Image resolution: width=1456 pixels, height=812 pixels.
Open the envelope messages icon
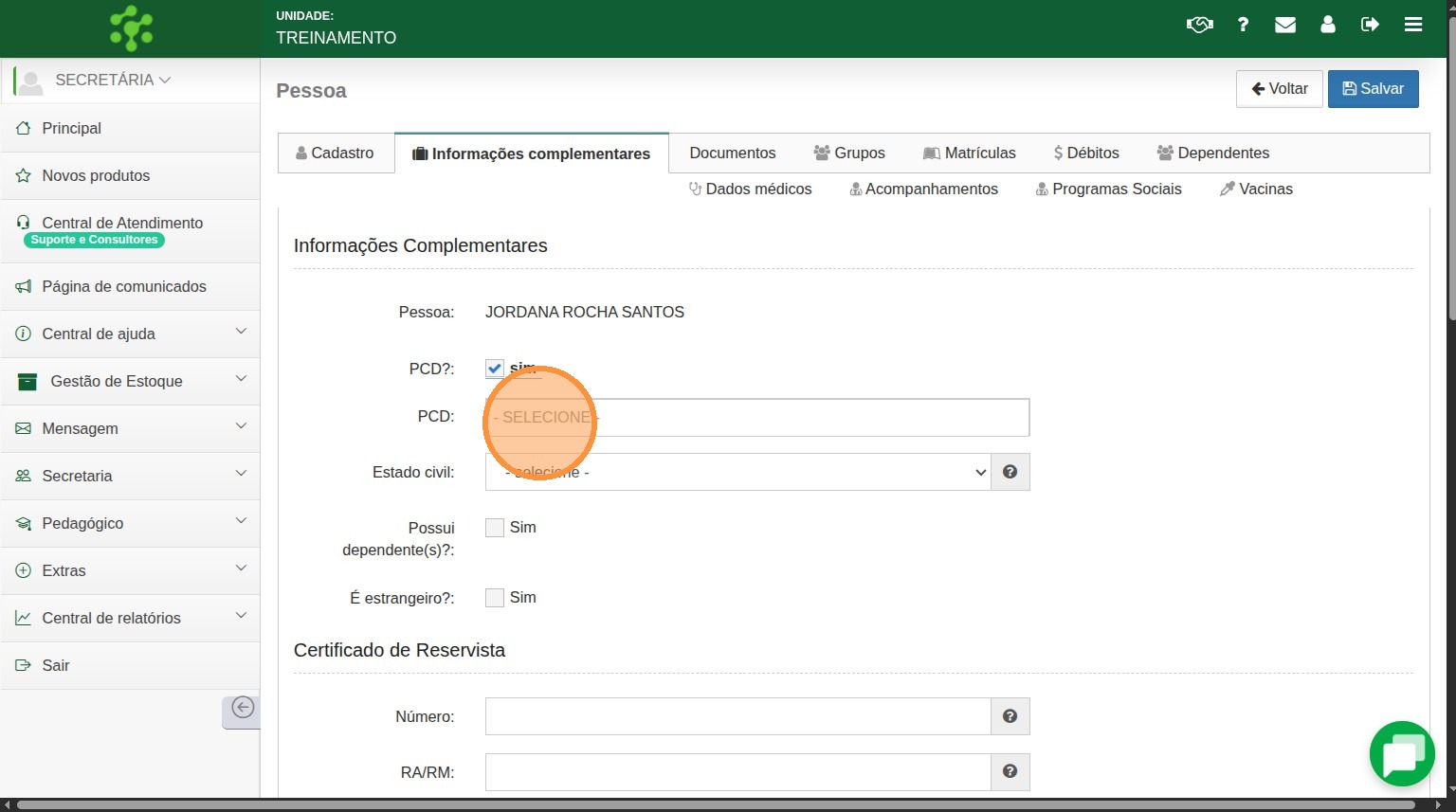(x=1285, y=25)
